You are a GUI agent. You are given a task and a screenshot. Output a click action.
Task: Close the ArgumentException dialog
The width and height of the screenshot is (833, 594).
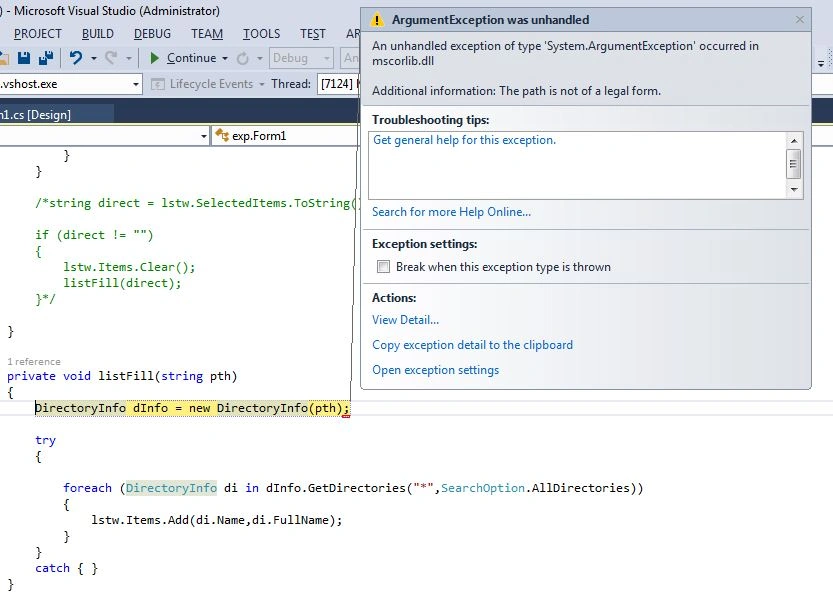(x=800, y=20)
